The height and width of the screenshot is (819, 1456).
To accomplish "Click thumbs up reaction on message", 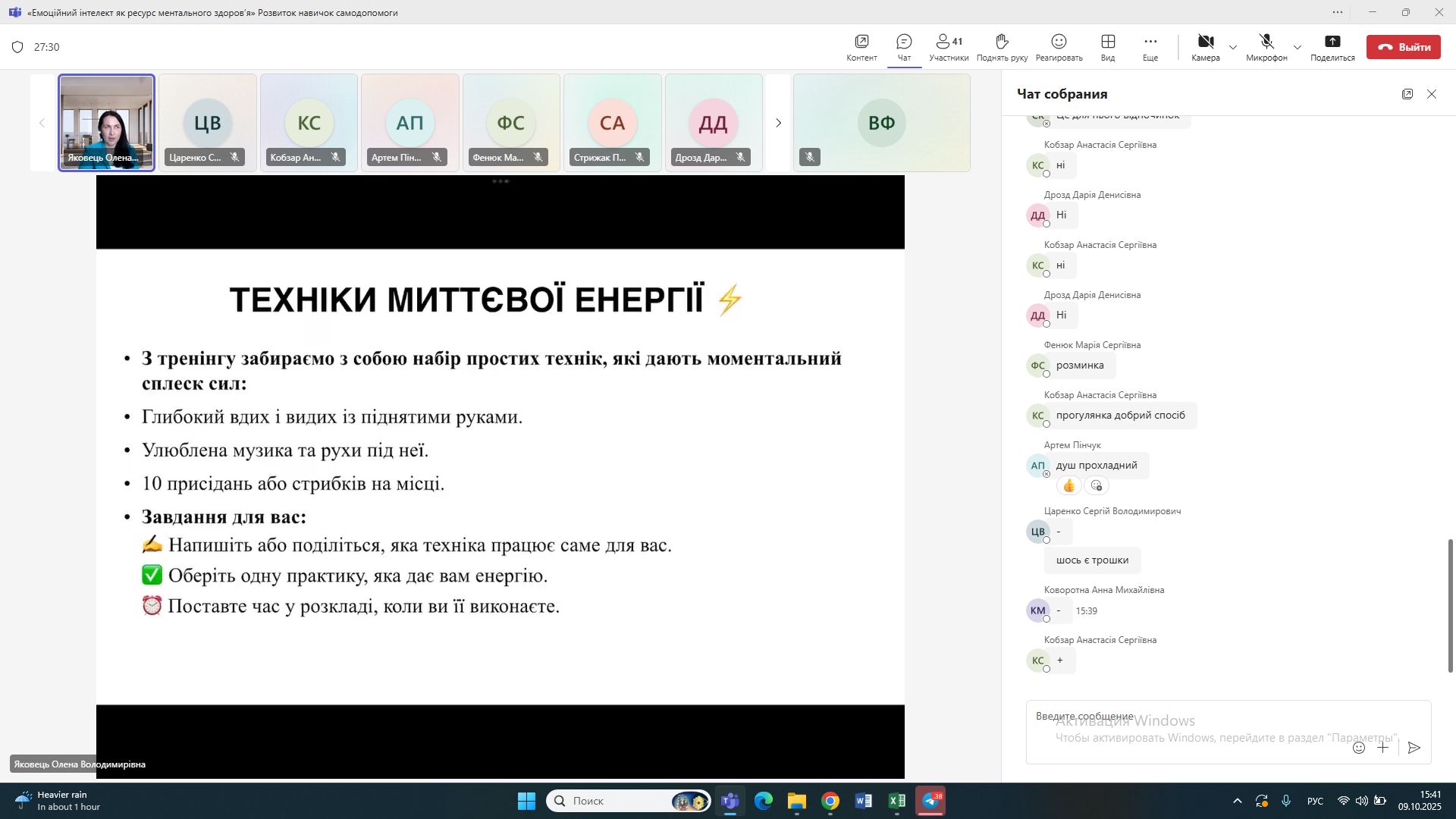I will 1069,485.
